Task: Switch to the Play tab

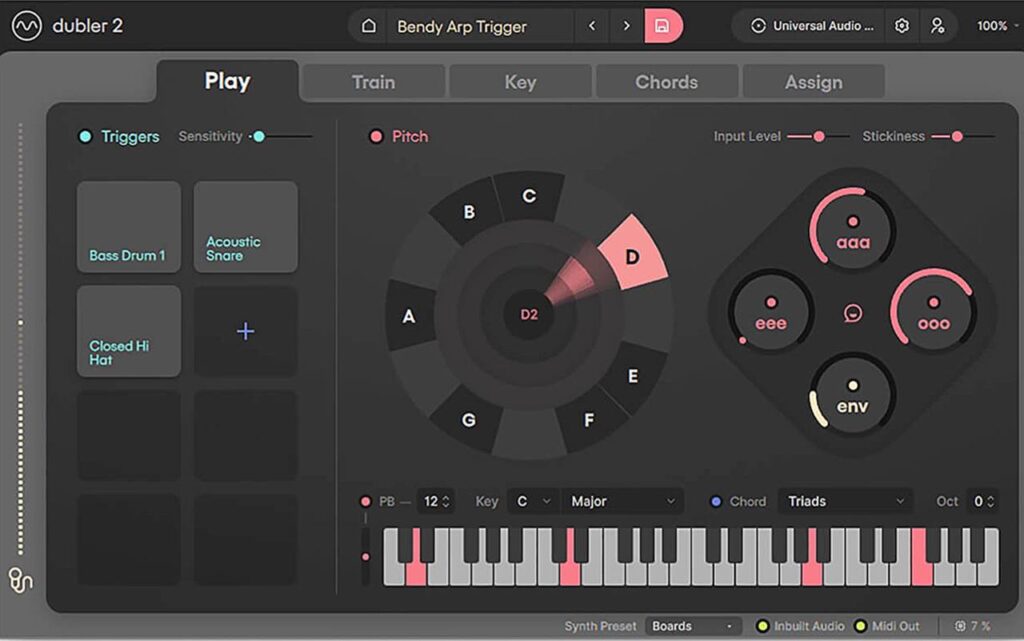Action: pyautogui.click(x=227, y=82)
